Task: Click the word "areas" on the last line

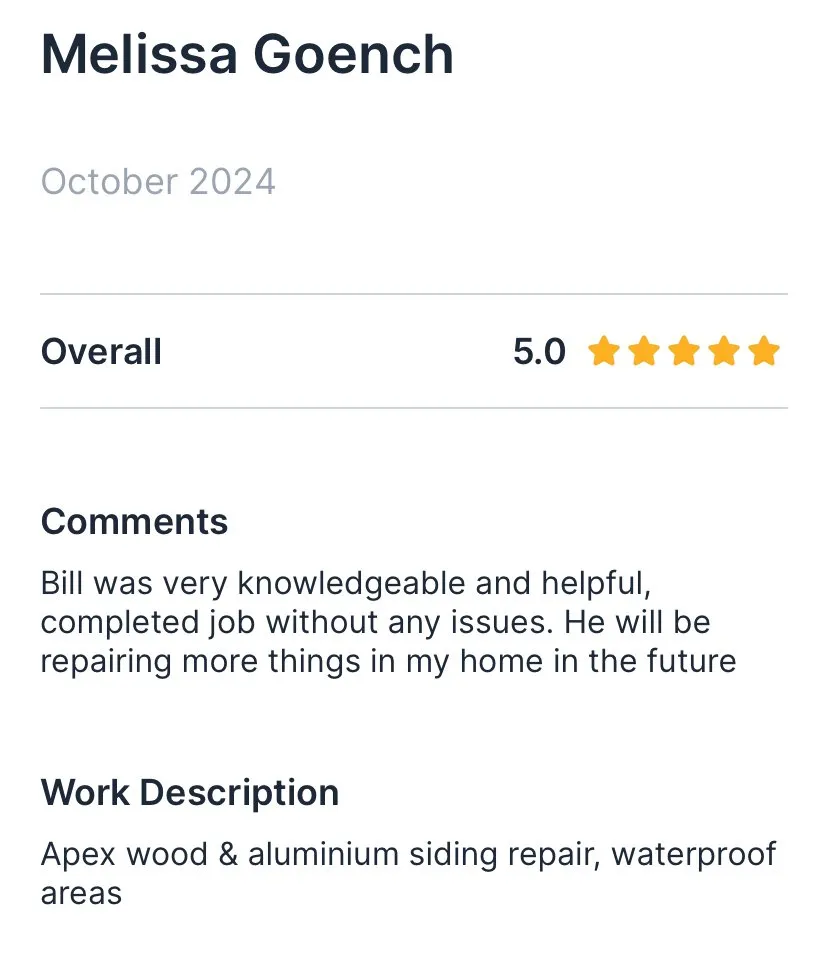Action: (81, 893)
